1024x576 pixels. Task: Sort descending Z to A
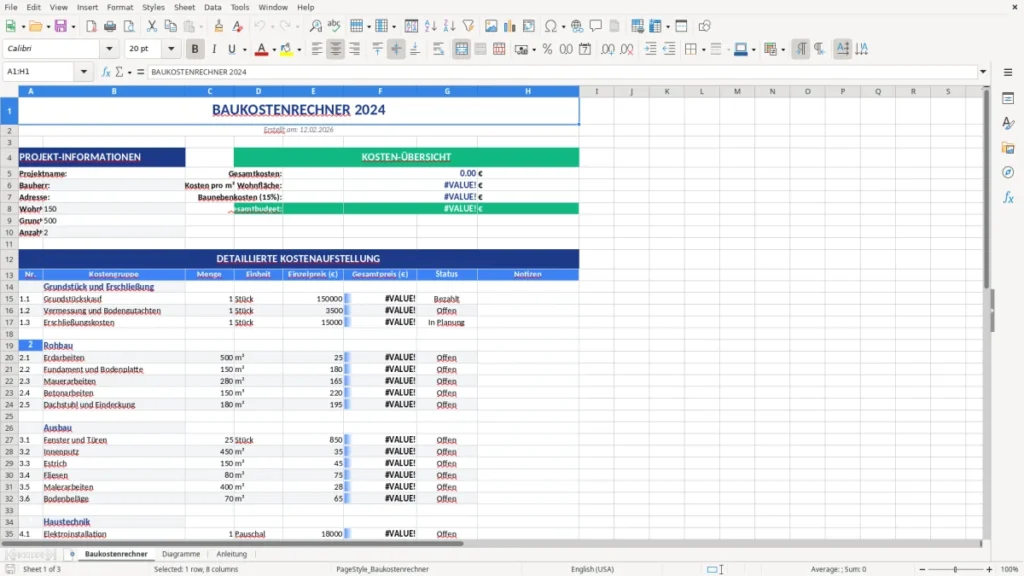[x=449, y=26]
